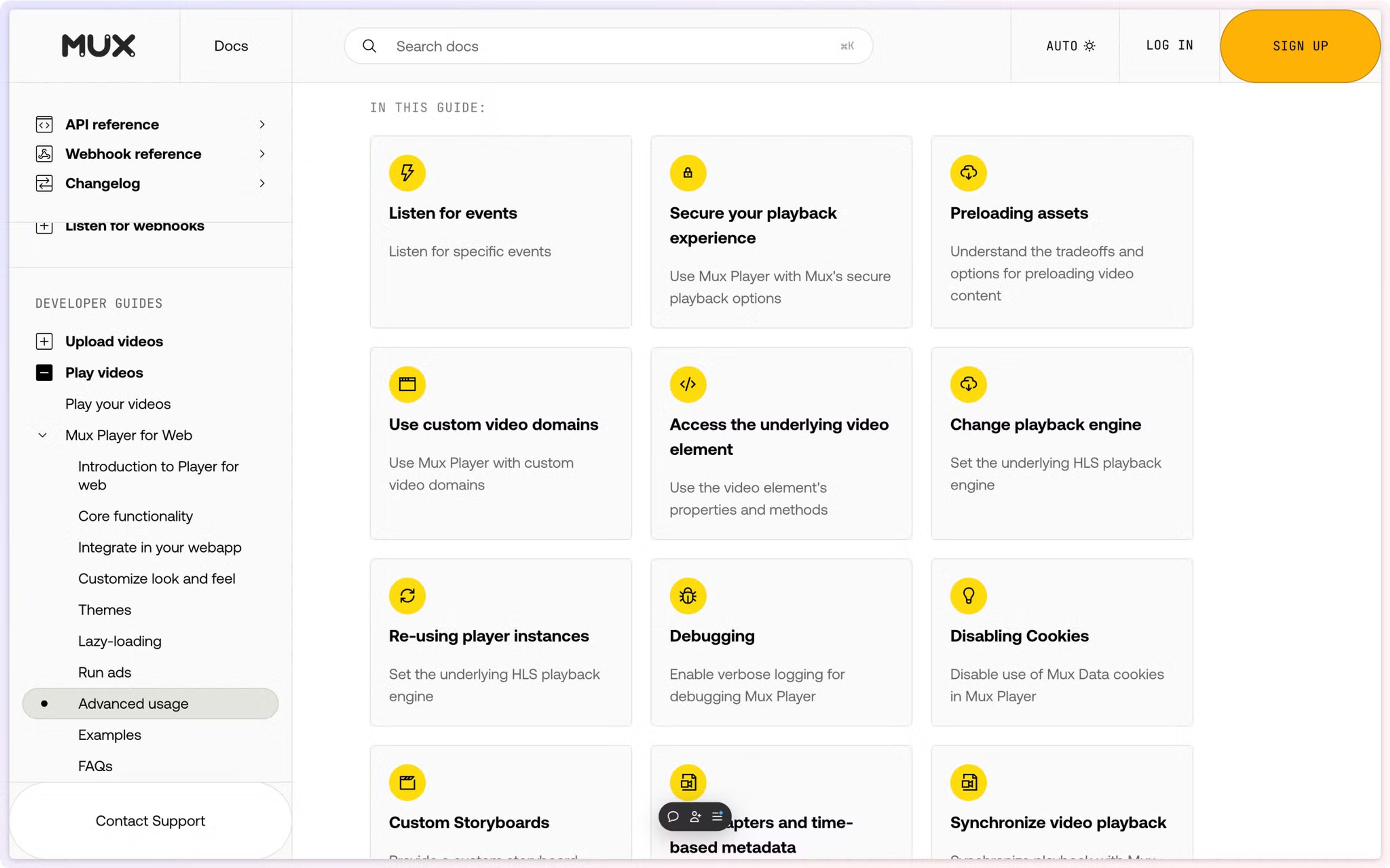Focus the Search docs input field
Screen dimensions: 1390x868
click(x=608, y=46)
